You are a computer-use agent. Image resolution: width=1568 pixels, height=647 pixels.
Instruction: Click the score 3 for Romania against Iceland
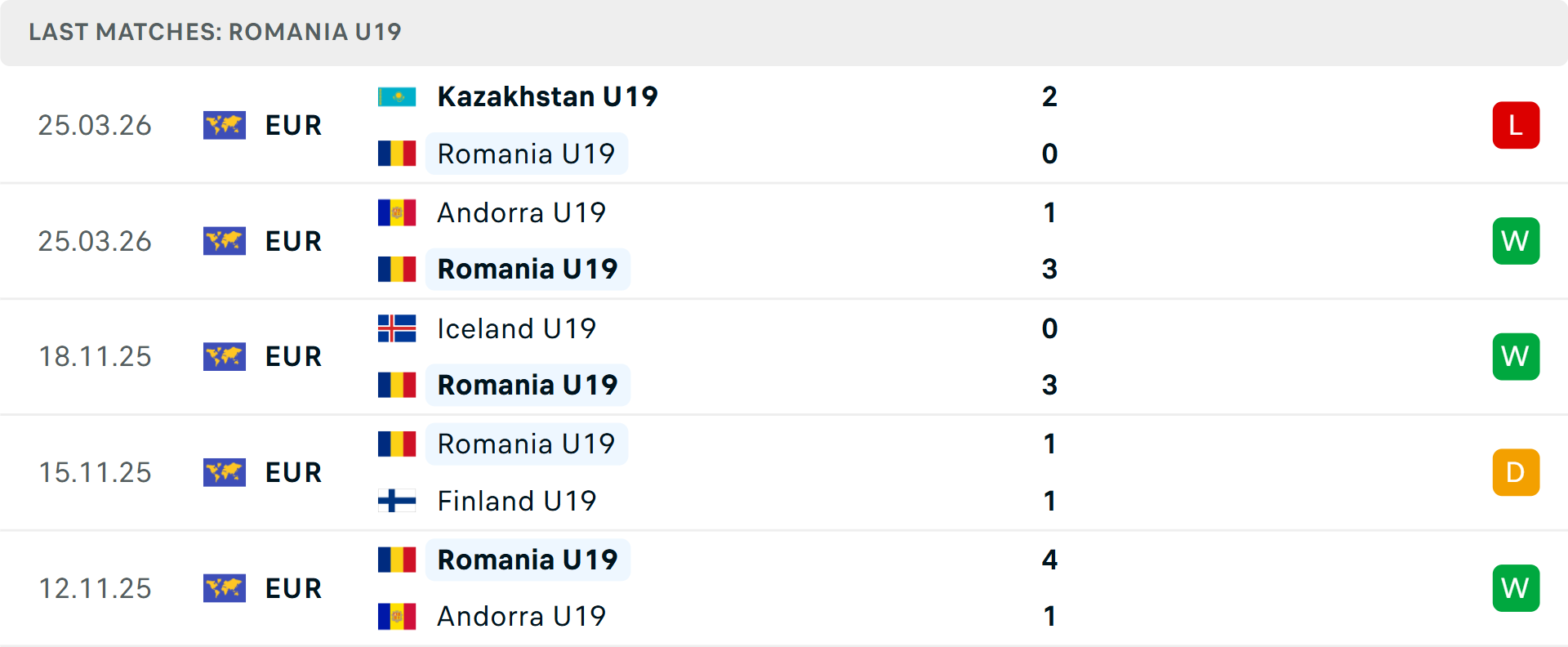(1050, 384)
